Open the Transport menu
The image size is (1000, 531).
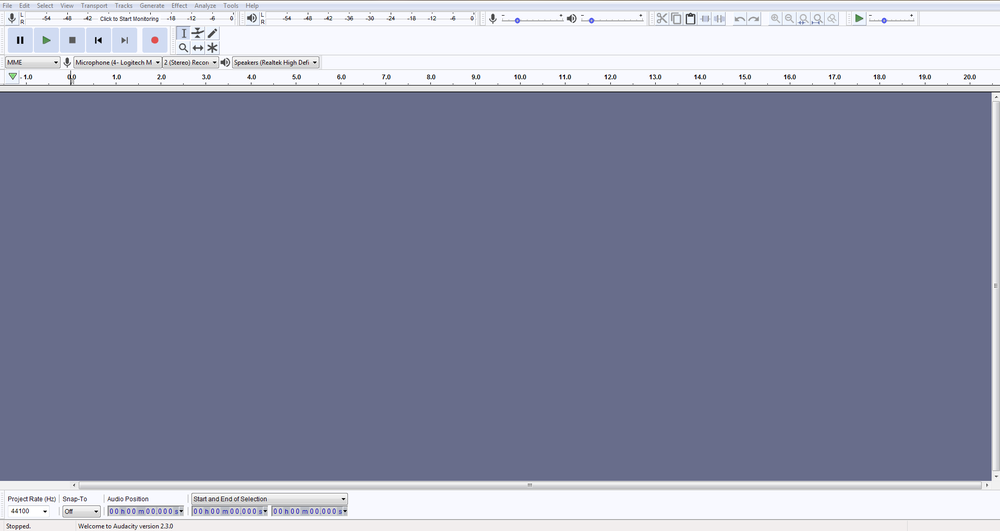[94, 5]
